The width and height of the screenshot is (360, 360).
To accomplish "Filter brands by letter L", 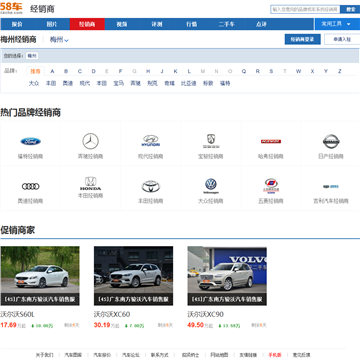I will (189, 71).
